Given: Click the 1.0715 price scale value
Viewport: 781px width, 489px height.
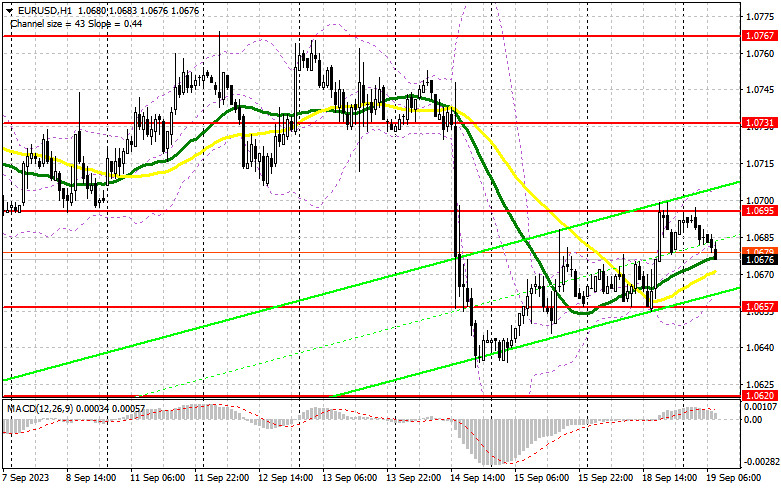Looking at the screenshot, I should pos(760,164).
